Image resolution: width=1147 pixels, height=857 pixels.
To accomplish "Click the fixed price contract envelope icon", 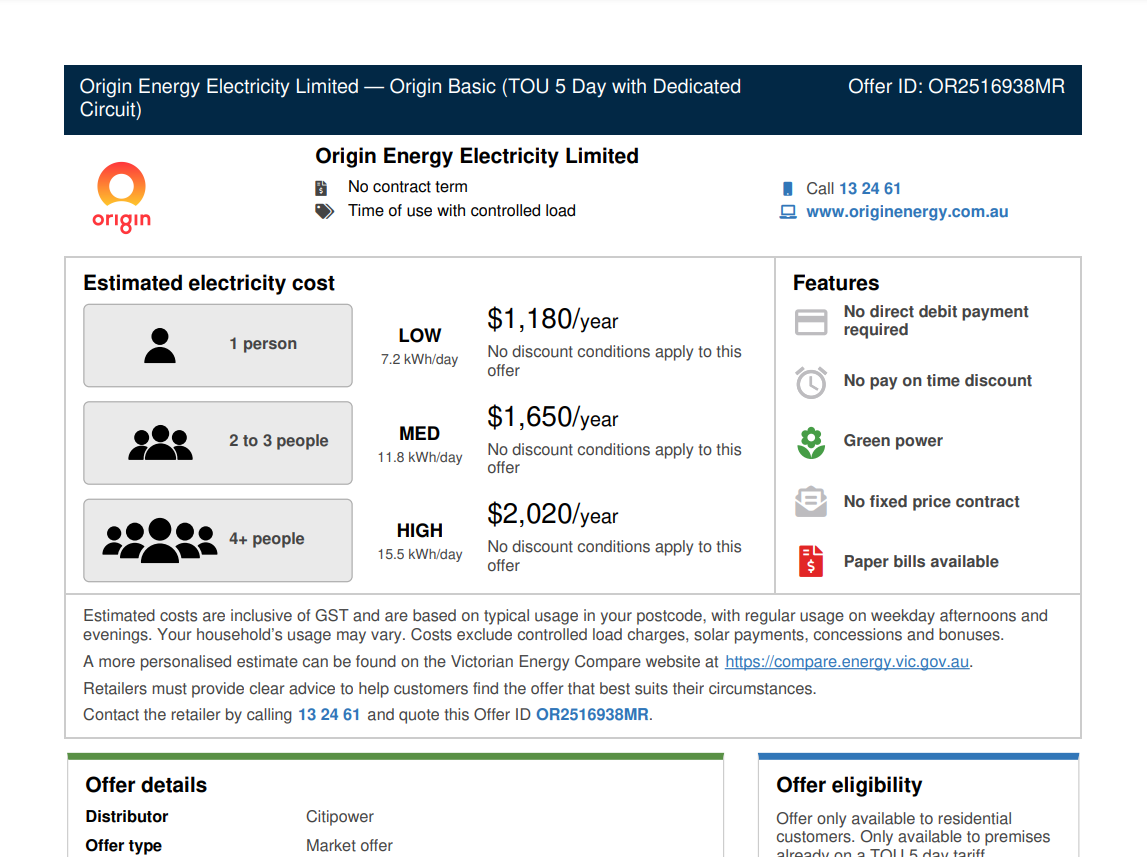I will click(811, 502).
